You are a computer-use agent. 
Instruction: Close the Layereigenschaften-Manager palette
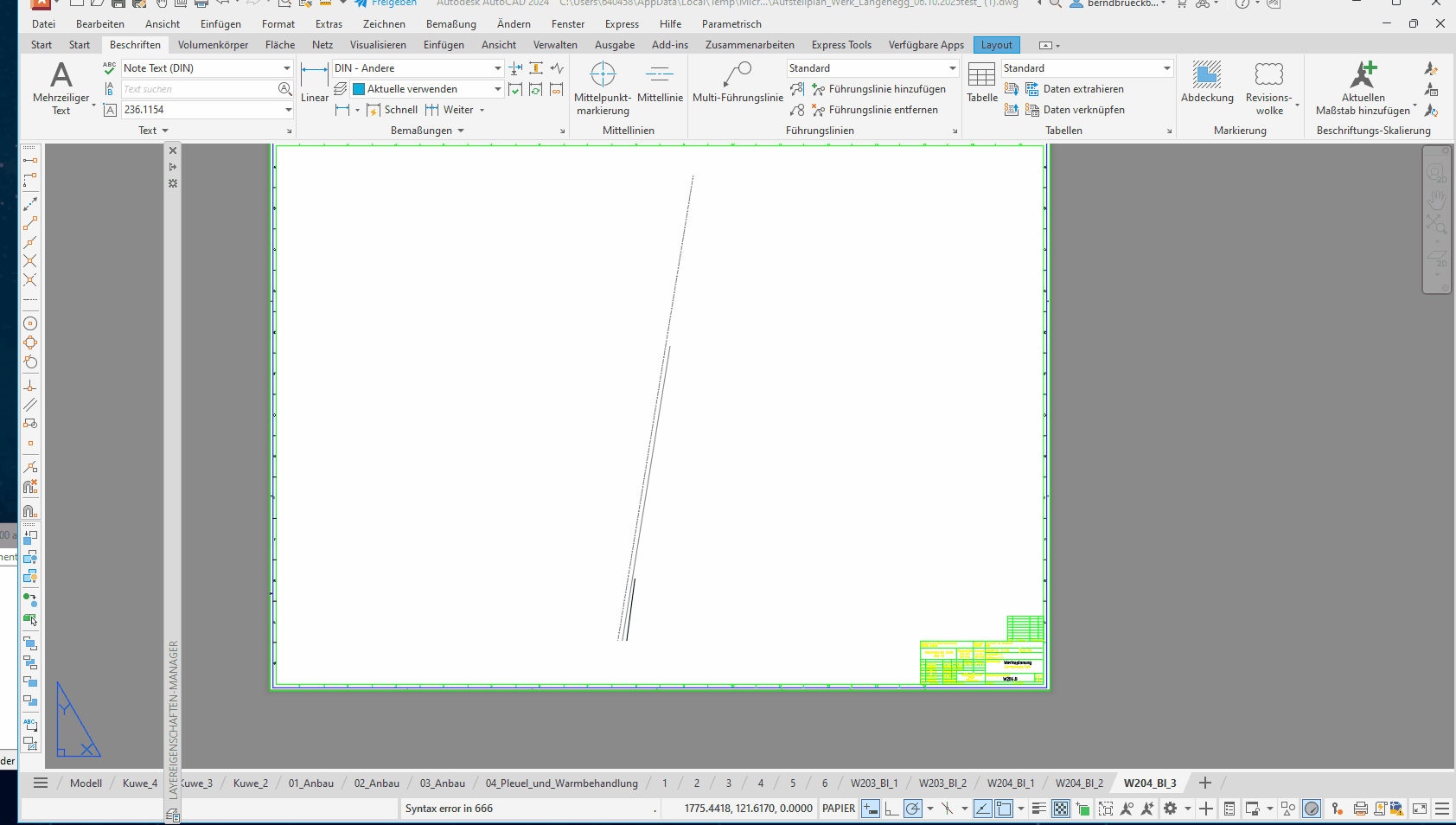(173, 150)
